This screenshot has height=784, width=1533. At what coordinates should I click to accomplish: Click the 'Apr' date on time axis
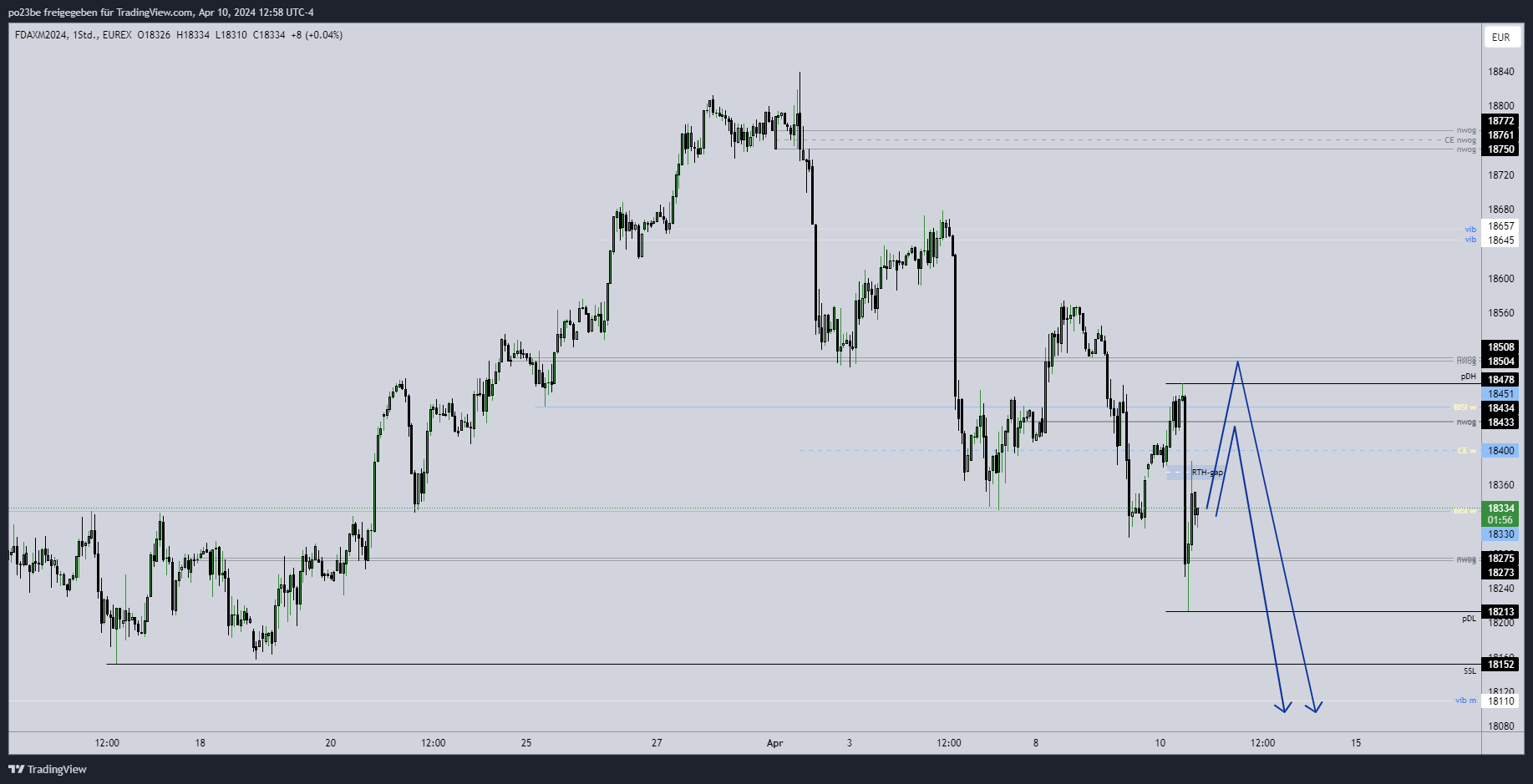(774, 743)
